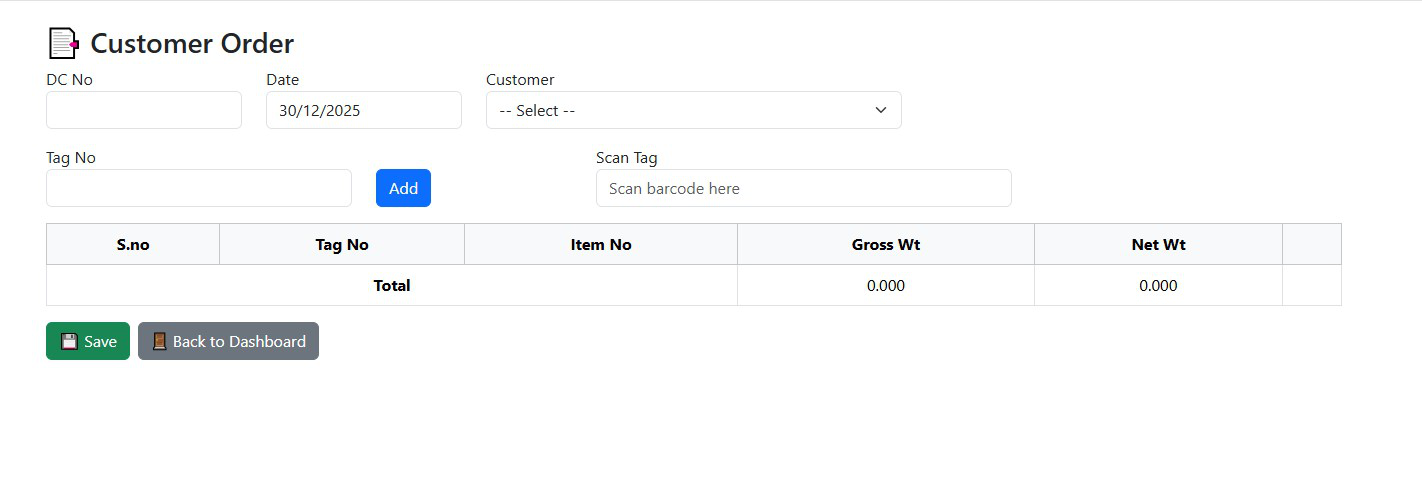Click the Gross Wt column header
This screenshot has width=1422, height=496.
coord(885,244)
